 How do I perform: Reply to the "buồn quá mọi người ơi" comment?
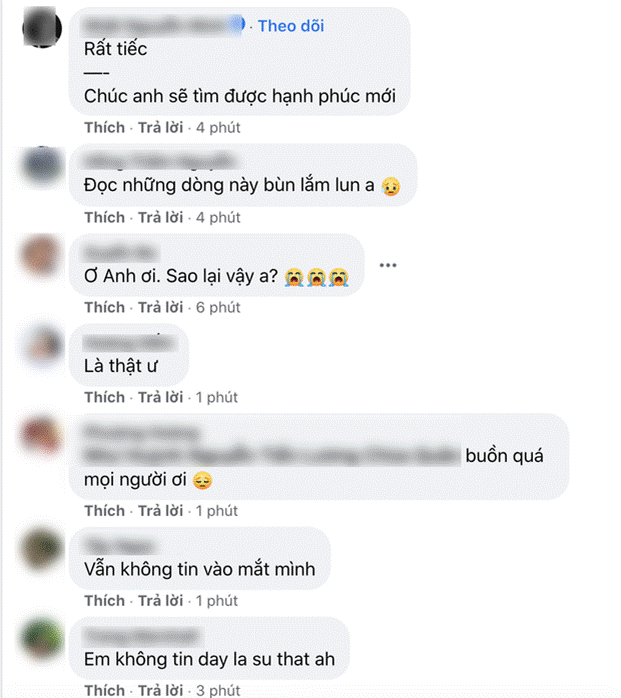tap(160, 511)
